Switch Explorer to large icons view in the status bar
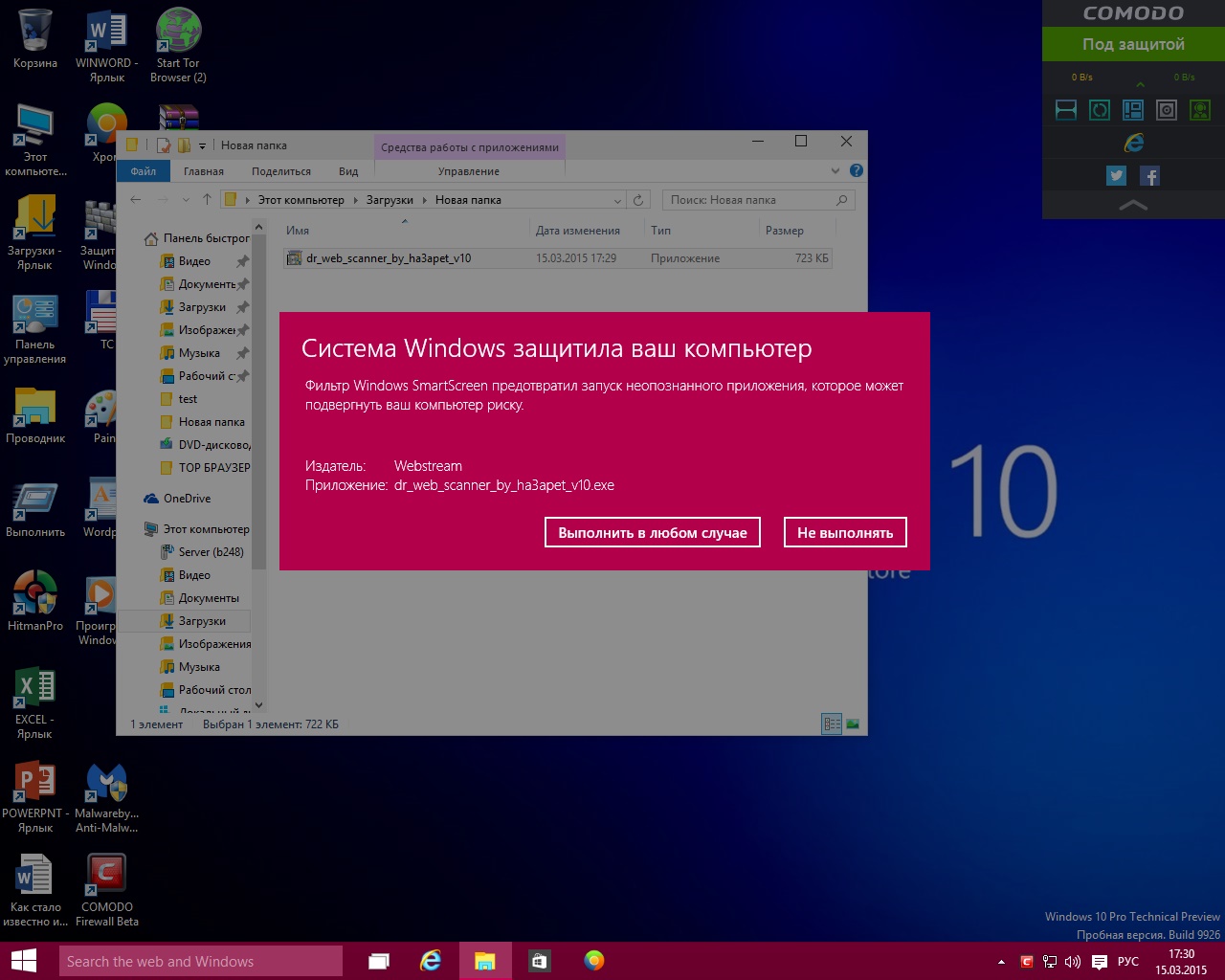The image size is (1225, 980). coord(853,724)
